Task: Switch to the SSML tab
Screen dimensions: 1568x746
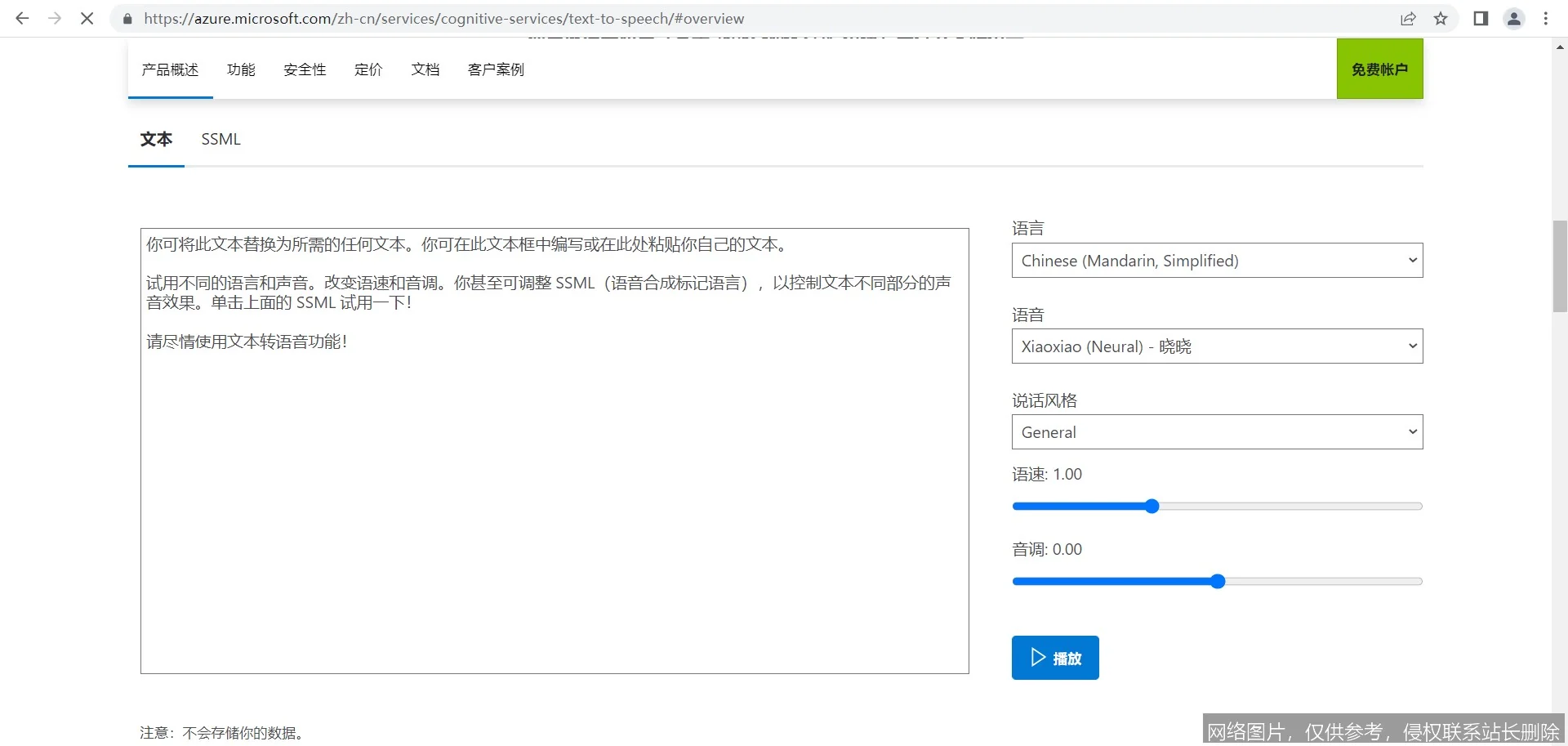Action: click(x=220, y=139)
